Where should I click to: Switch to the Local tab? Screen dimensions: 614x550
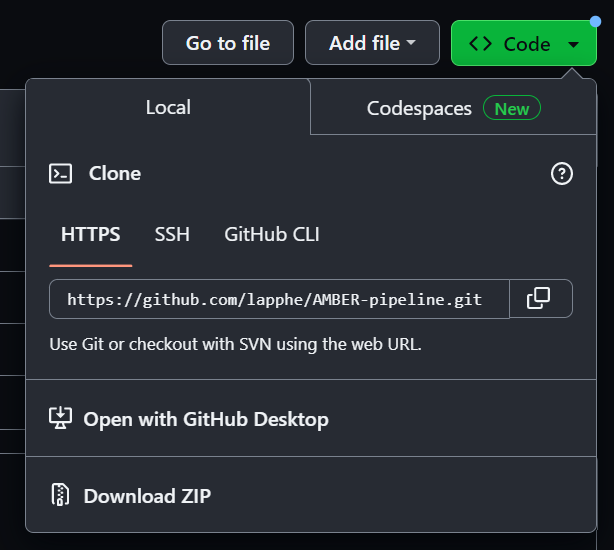coord(168,107)
